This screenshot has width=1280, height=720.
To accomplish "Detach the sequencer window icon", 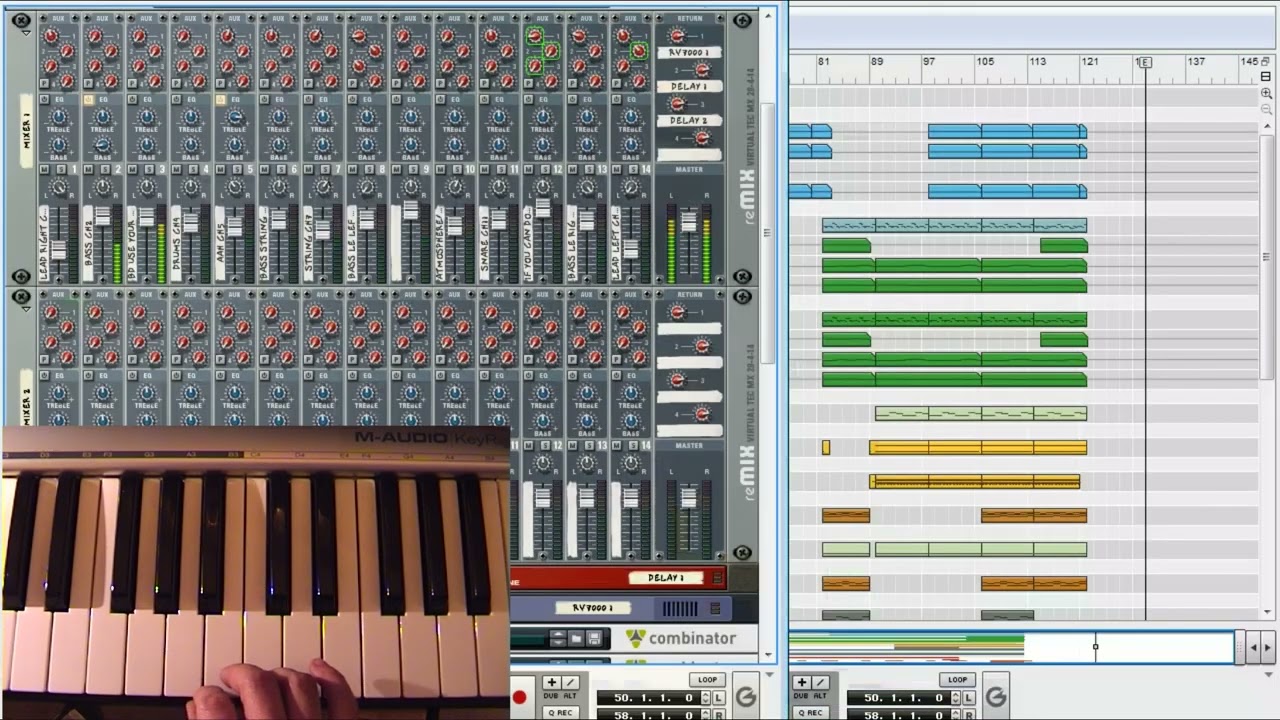I will coord(1265,63).
